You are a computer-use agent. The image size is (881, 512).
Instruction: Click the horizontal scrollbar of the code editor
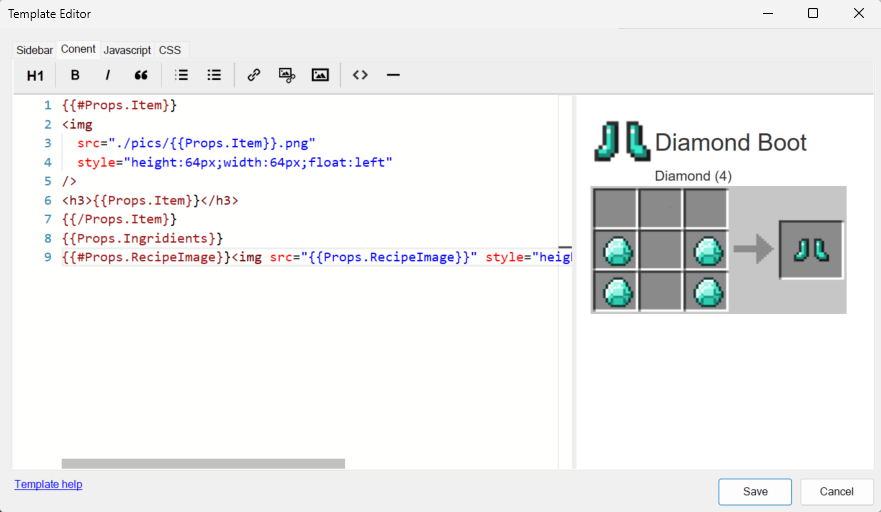(203, 464)
